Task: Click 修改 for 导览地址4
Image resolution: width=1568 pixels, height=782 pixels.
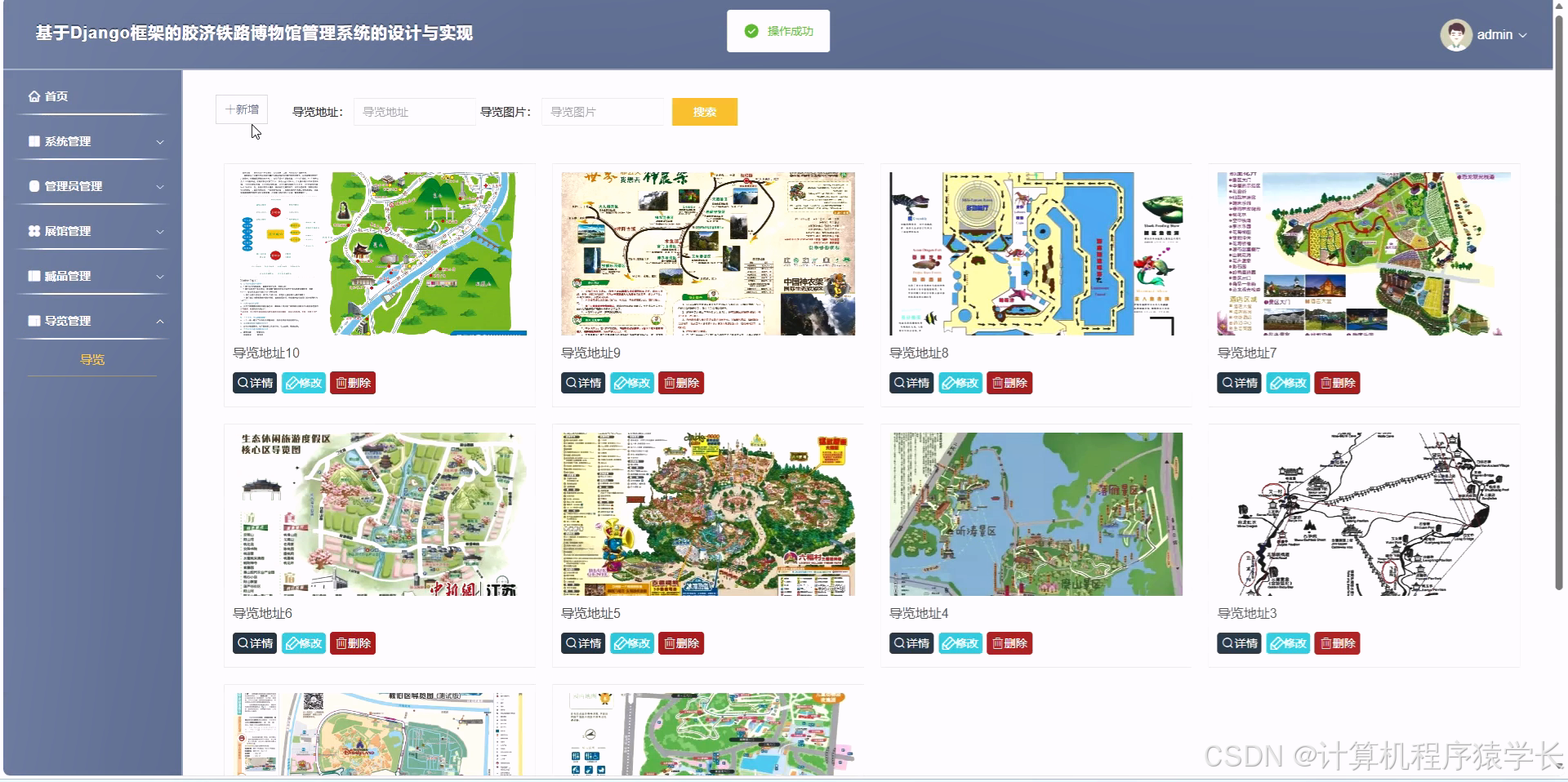Action: 960,643
